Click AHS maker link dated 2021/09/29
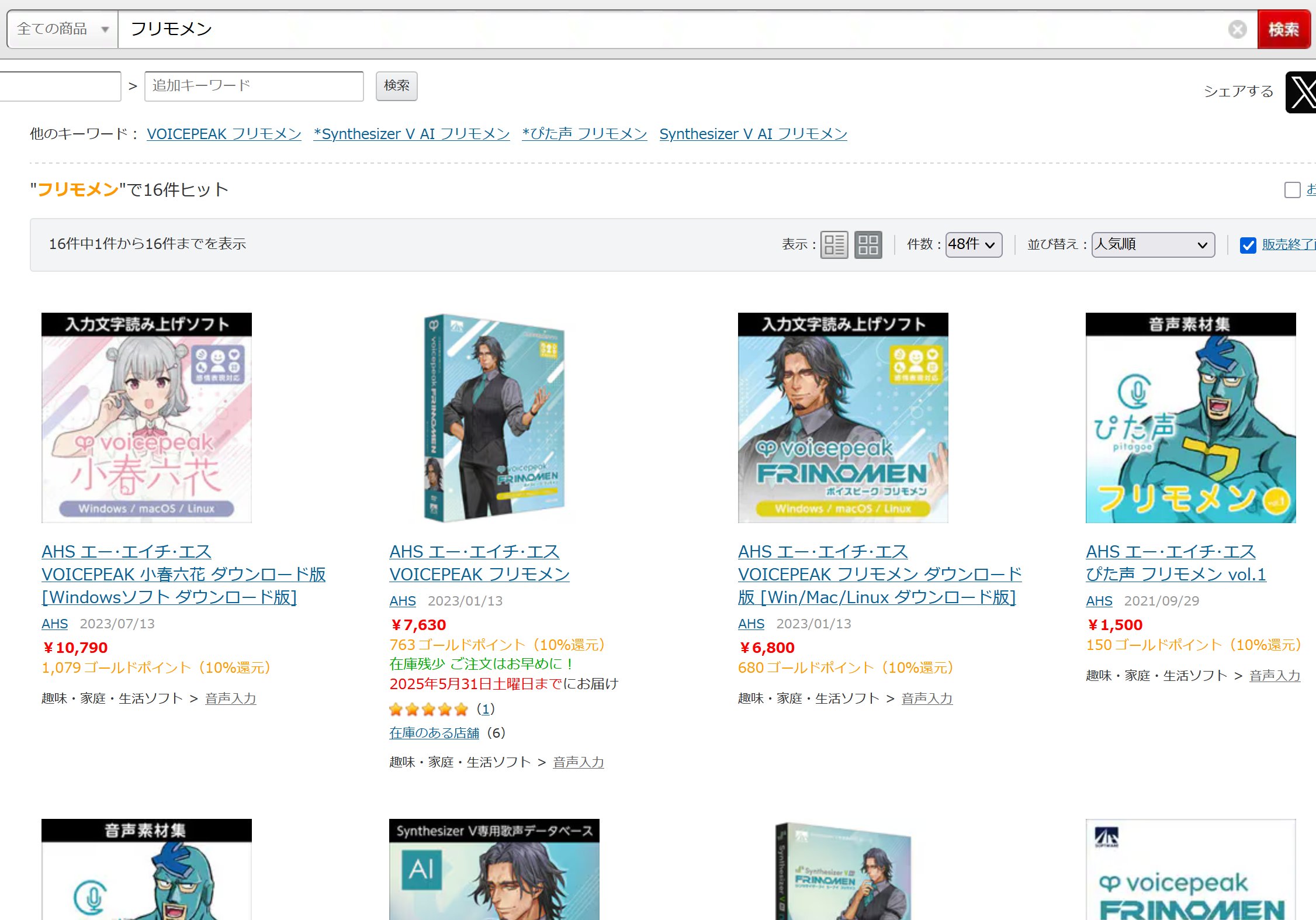Screen dimensions: 1316x920 [x=1099, y=601]
